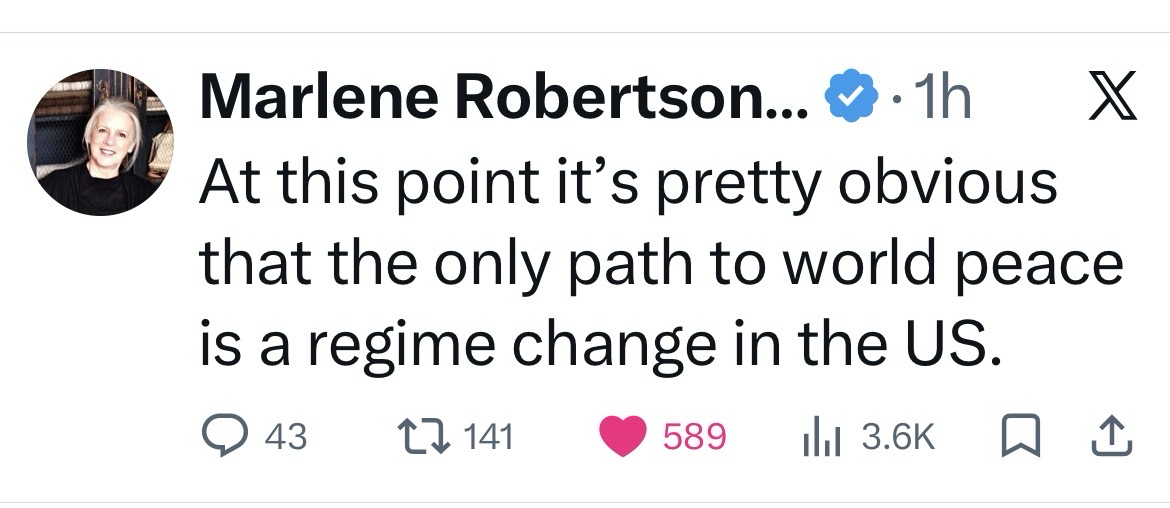Unlike the post via the pink heart
The height and width of the screenshot is (508, 1170).
[622, 436]
